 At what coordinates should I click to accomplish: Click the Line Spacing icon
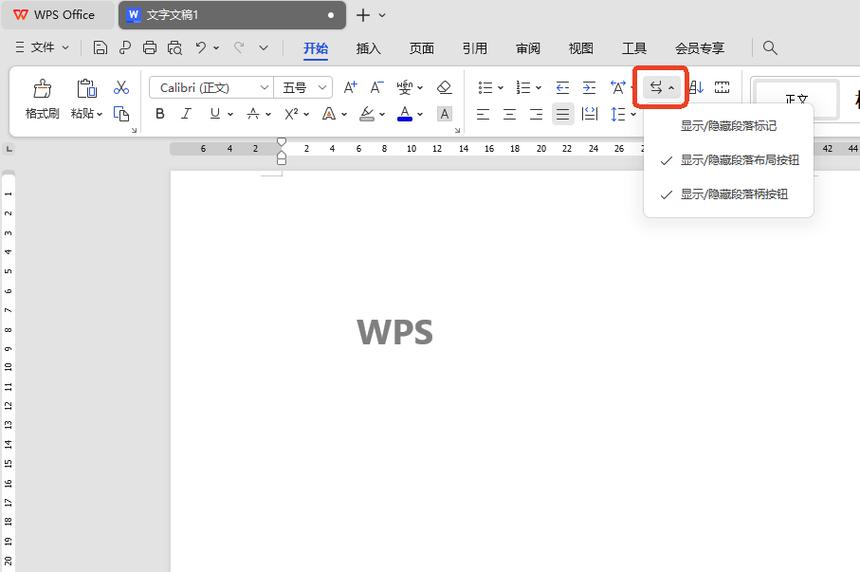pos(618,114)
